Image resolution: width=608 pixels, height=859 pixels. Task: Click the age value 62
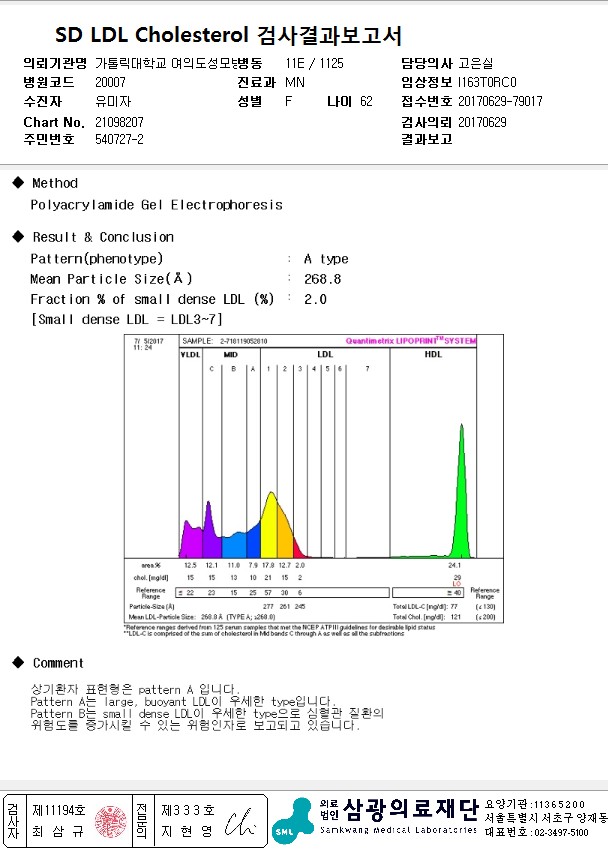tap(366, 101)
